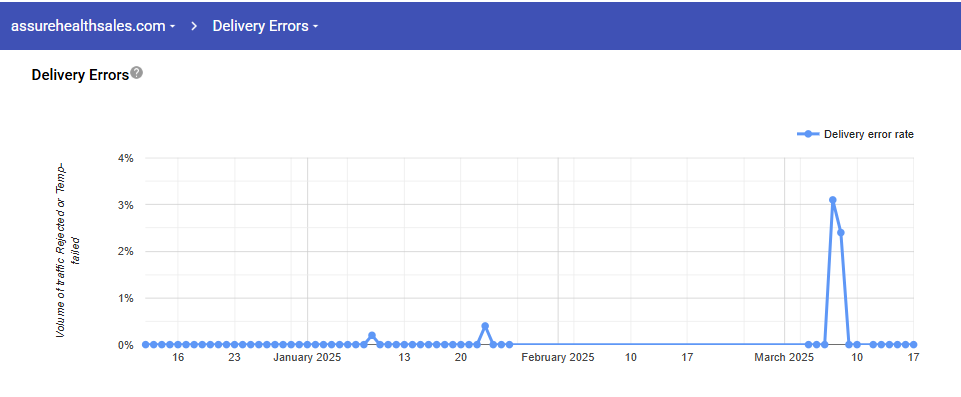Click the breadcrumb chevron separator arrow
Screen dimensions: 961x397
click(194, 26)
